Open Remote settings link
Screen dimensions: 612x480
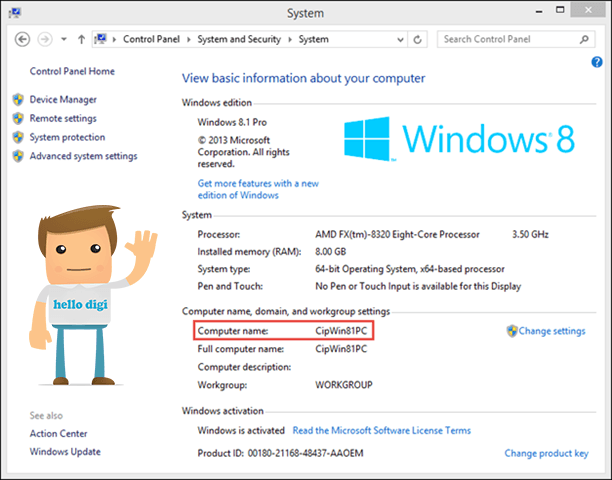pyautogui.click(x=63, y=118)
